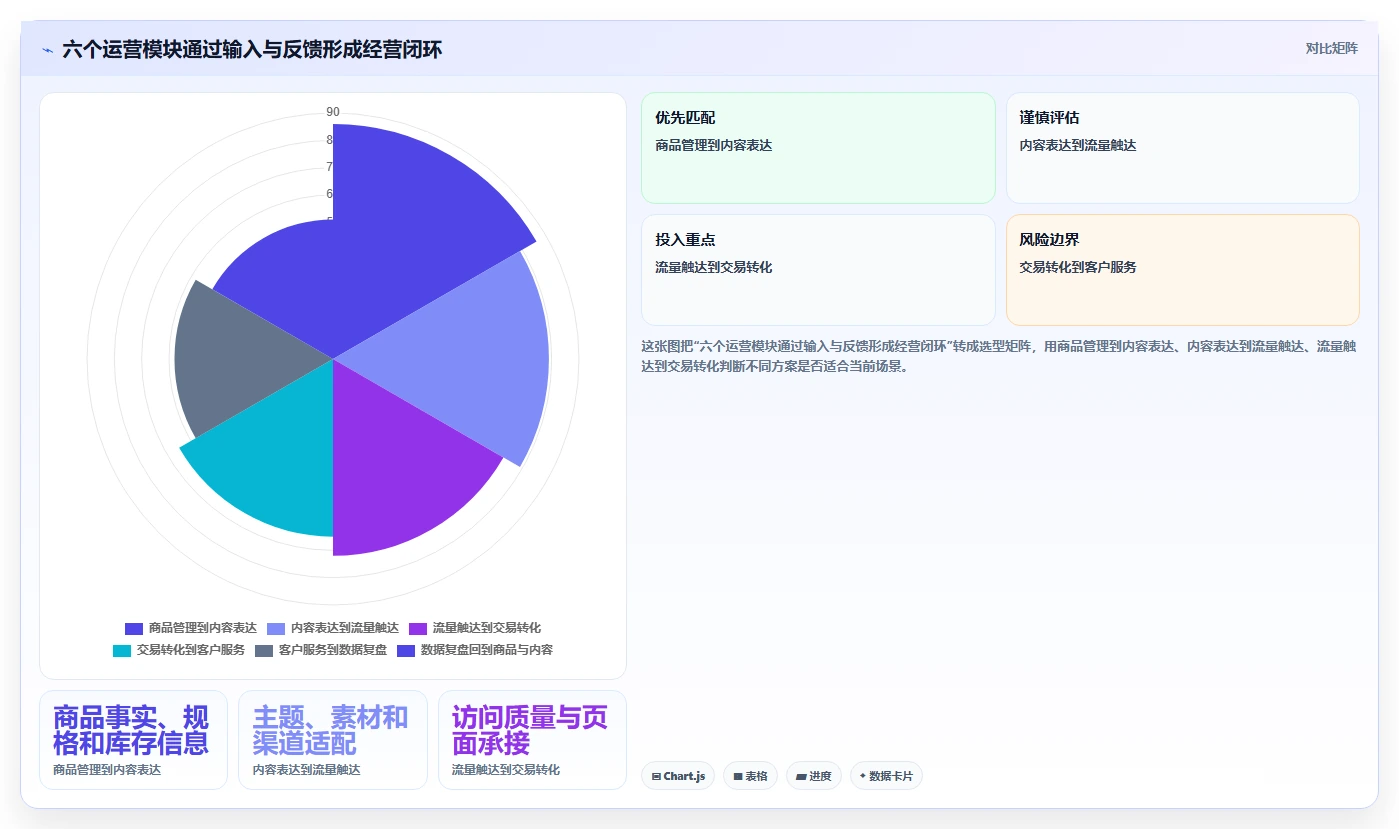Open the 投入重点 matrix card
This screenshot has height=829, width=1399.
(818, 270)
